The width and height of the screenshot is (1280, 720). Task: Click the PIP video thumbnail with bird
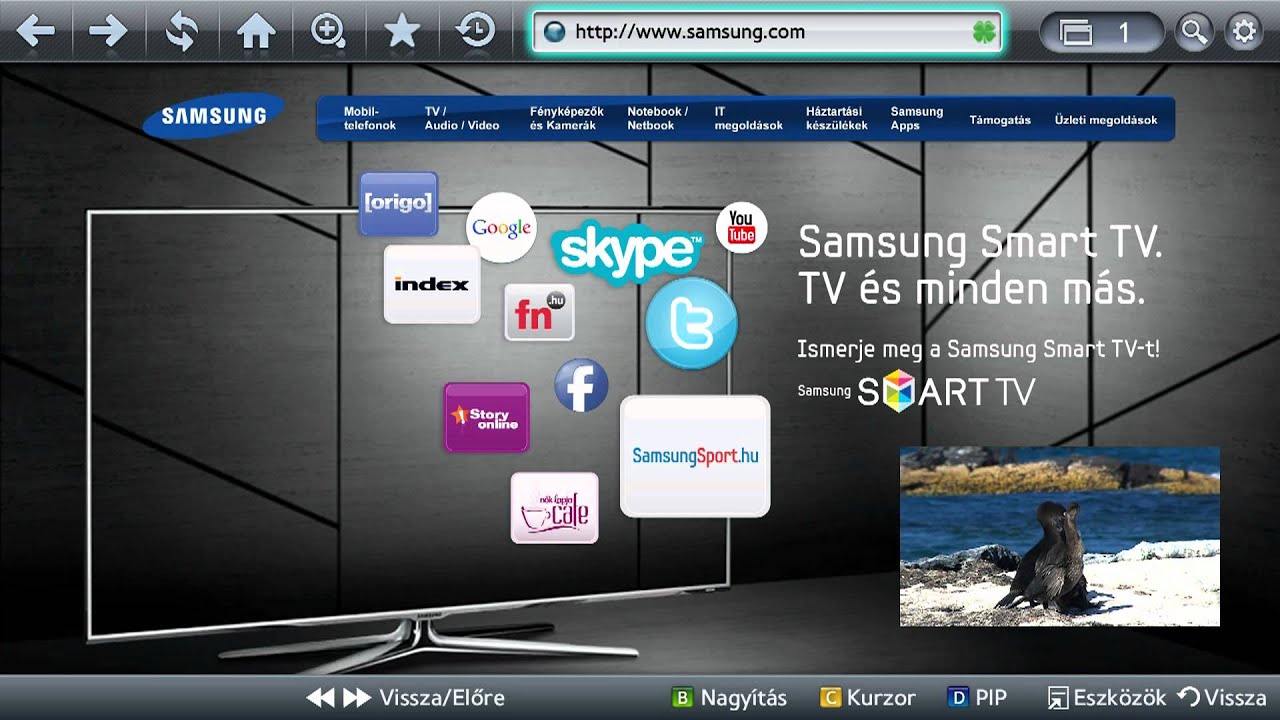click(x=1060, y=536)
